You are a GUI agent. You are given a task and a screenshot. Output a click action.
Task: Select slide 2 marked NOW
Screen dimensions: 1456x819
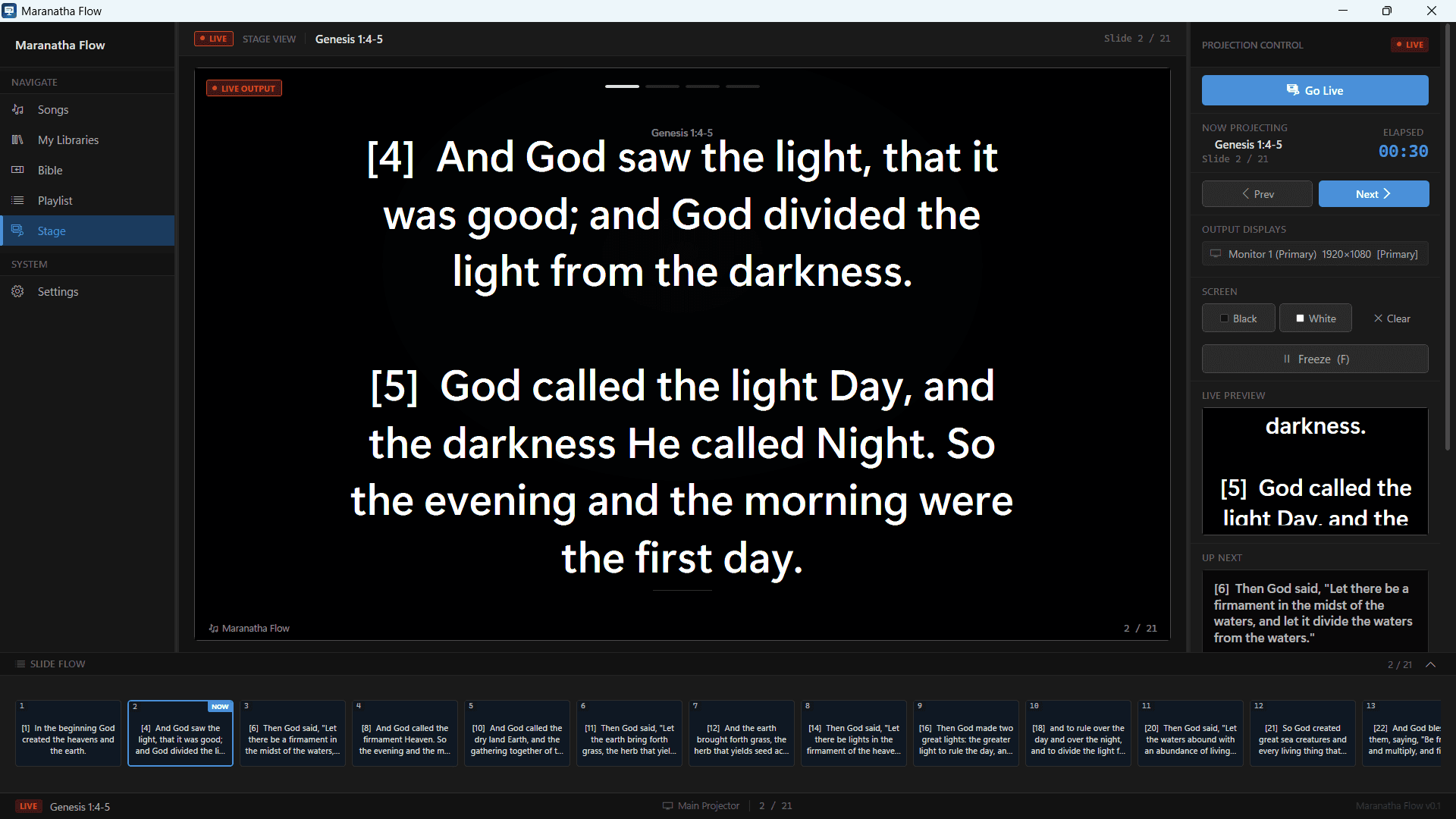click(180, 733)
